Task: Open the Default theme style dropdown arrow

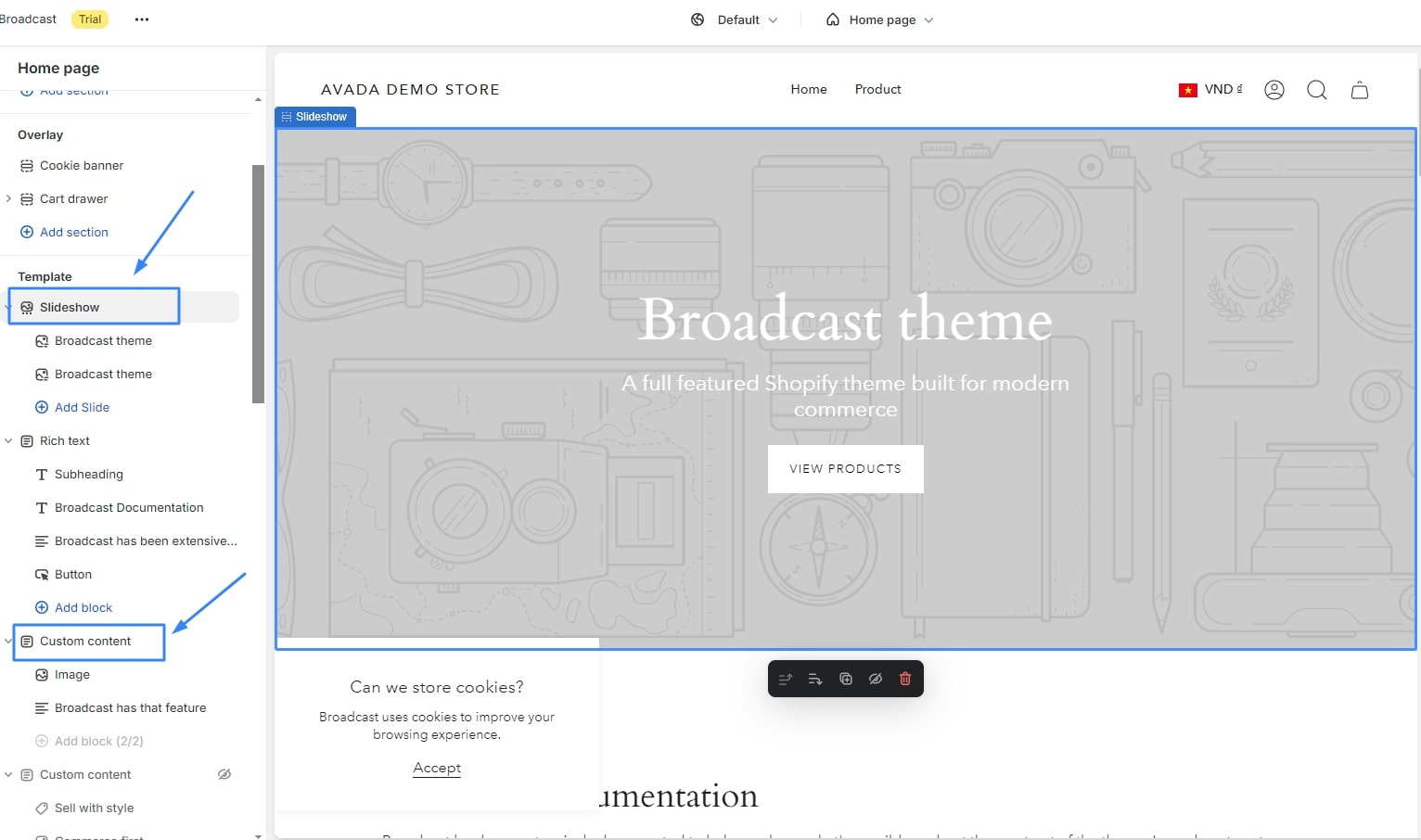Action: [x=774, y=19]
